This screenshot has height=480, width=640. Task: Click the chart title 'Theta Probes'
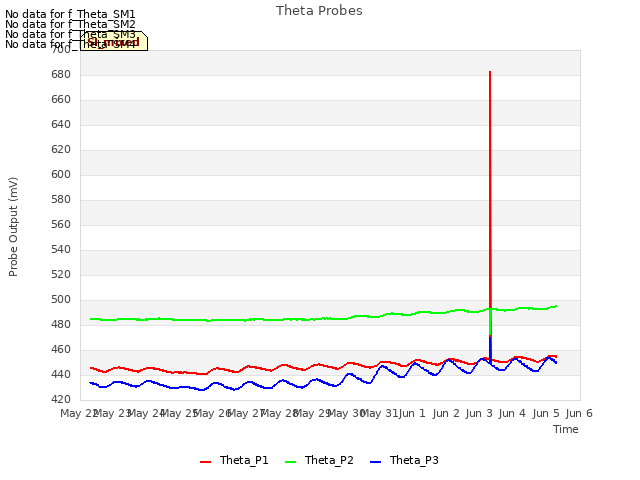(x=319, y=11)
